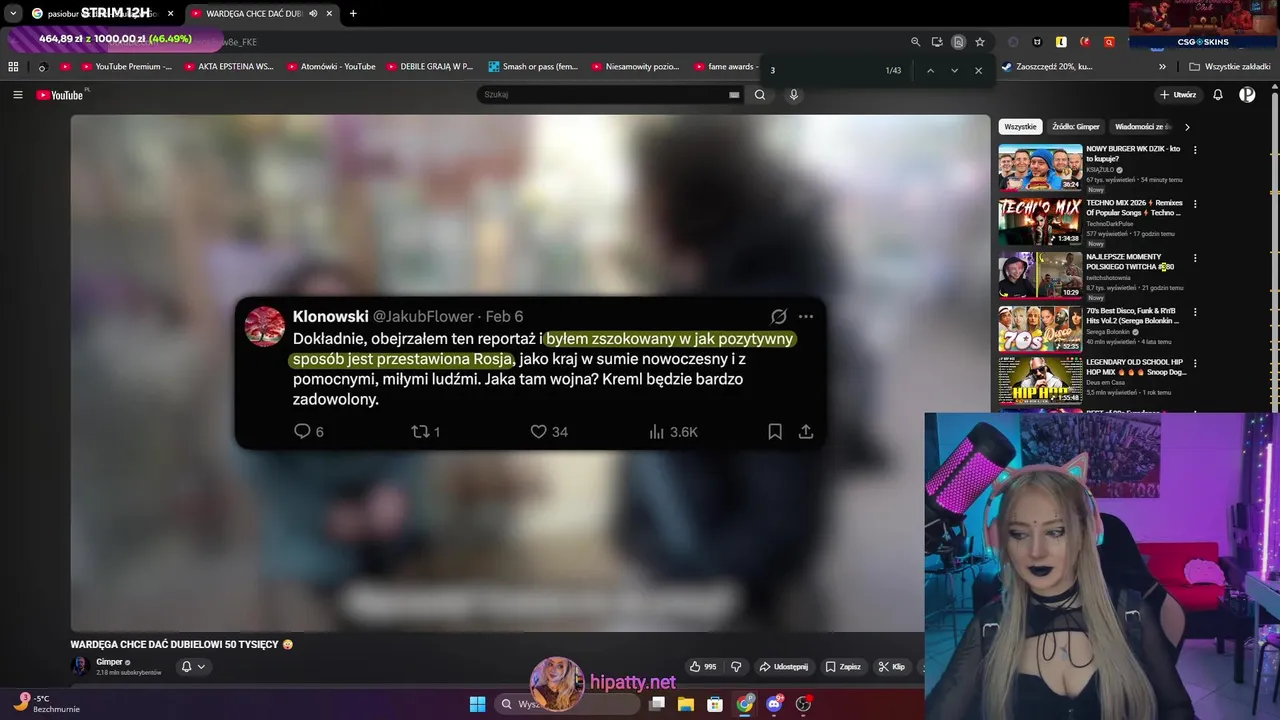This screenshot has width=1280, height=720.
Task: Open options menu for 70's Best Disco video
Action: [x=1195, y=312]
